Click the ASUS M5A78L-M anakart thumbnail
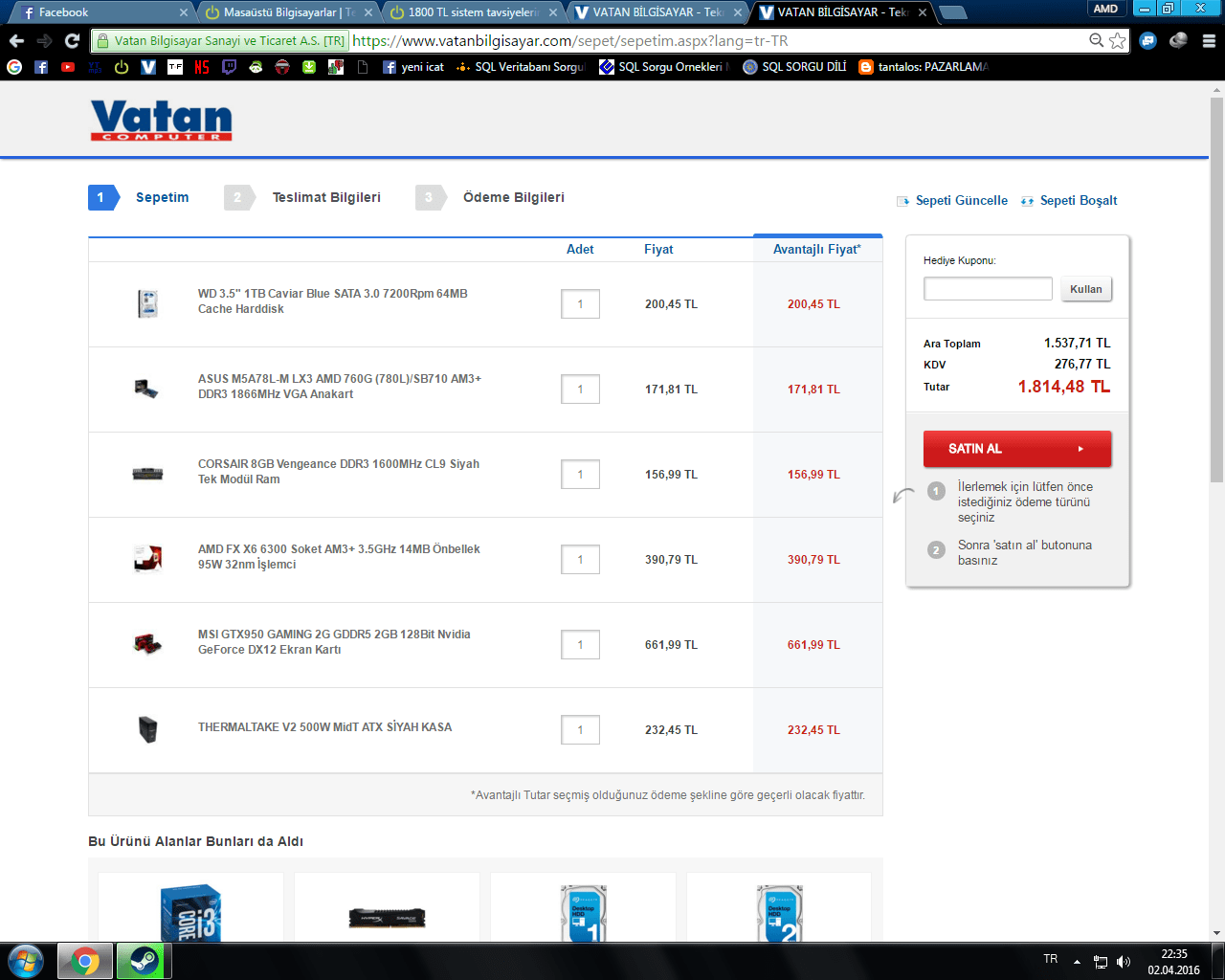1225x980 pixels. (x=146, y=389)
